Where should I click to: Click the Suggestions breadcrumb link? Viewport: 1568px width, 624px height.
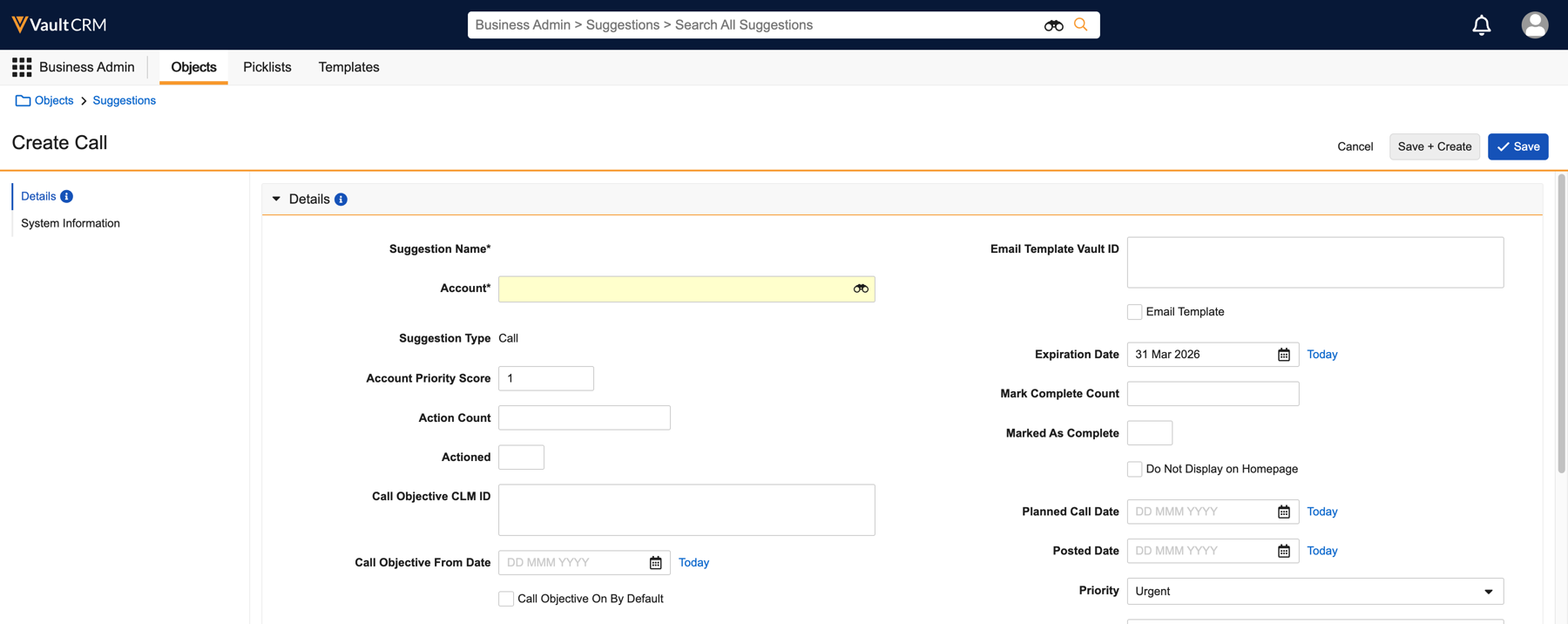124,100
